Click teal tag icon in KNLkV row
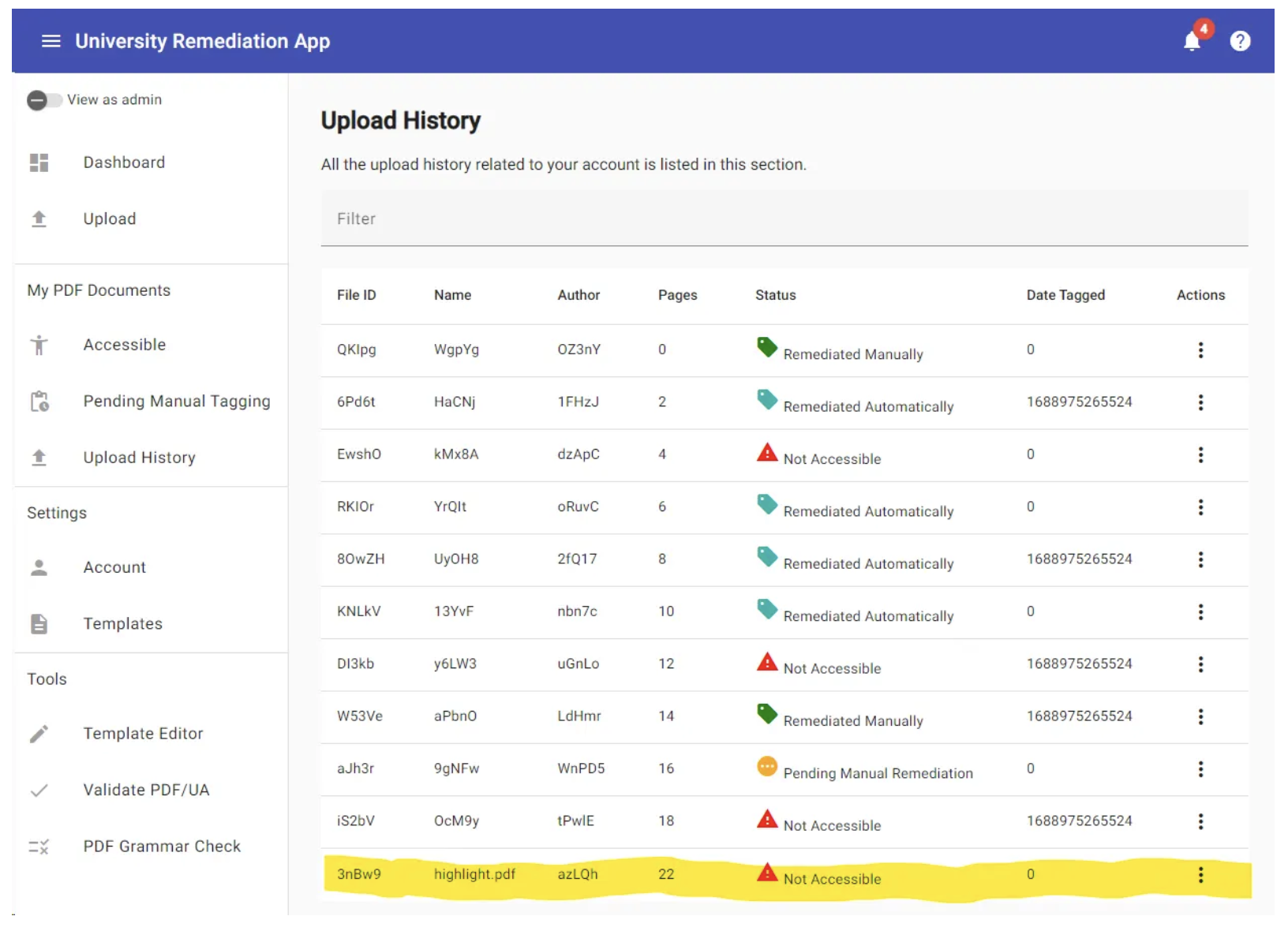This screenshot has width=1288, height=931. click(x=767, y=609)
